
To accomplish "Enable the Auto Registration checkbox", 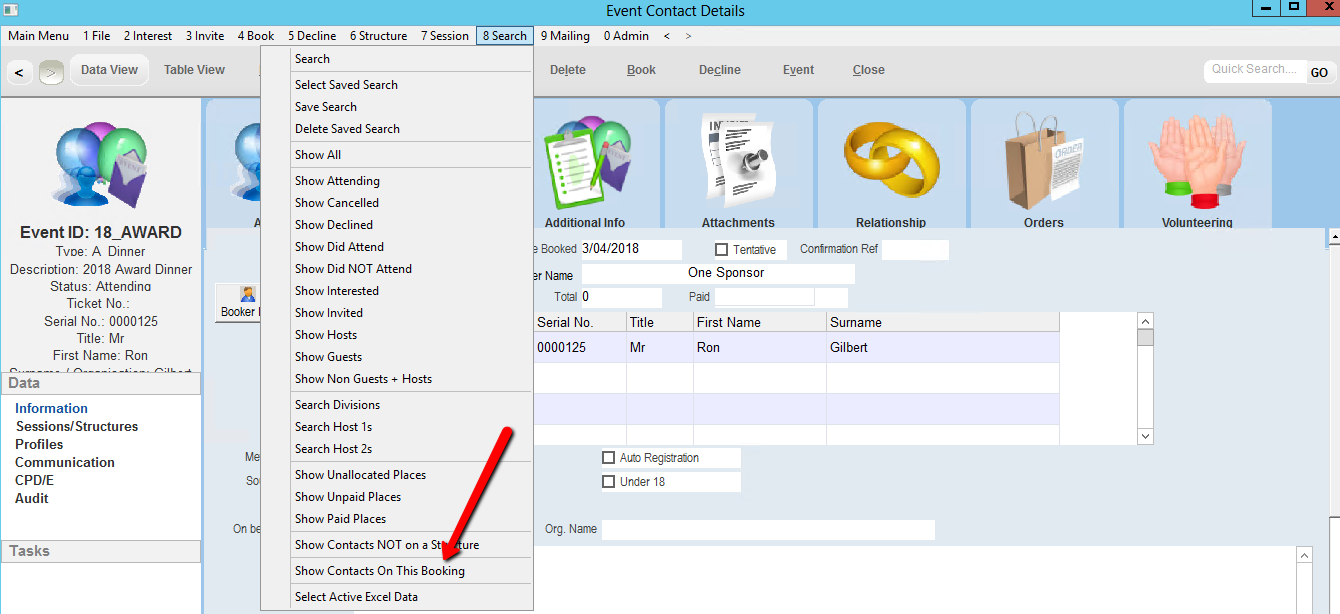I will pos(608,458).
